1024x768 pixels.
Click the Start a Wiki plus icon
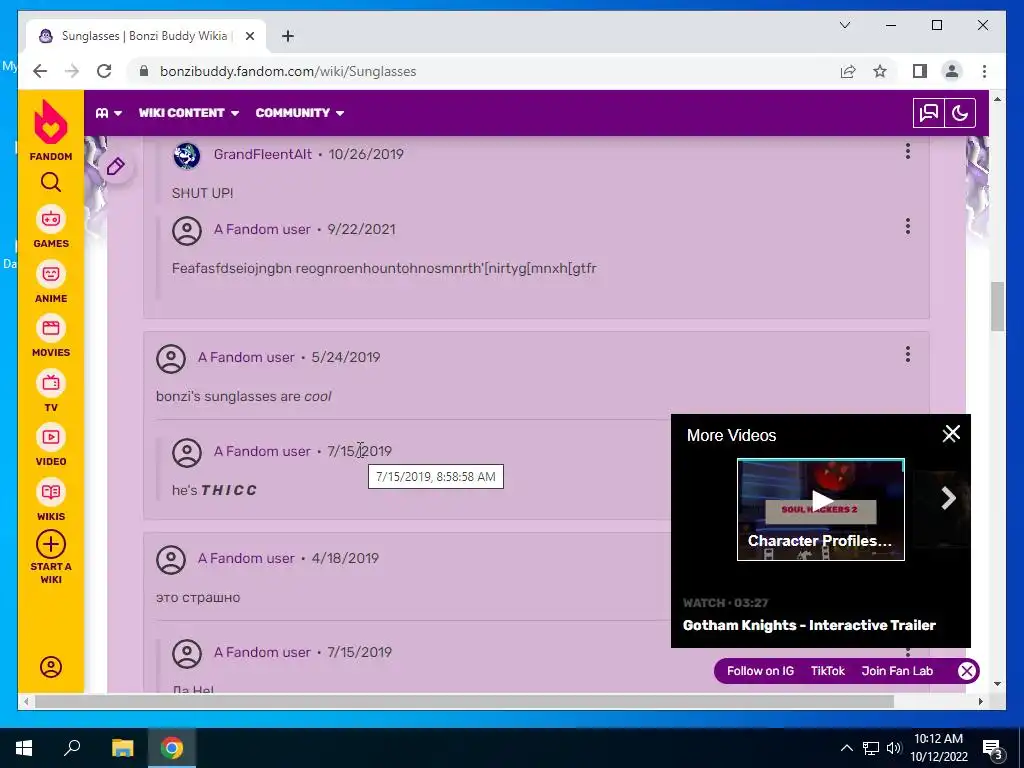click(x=51, y=544)
